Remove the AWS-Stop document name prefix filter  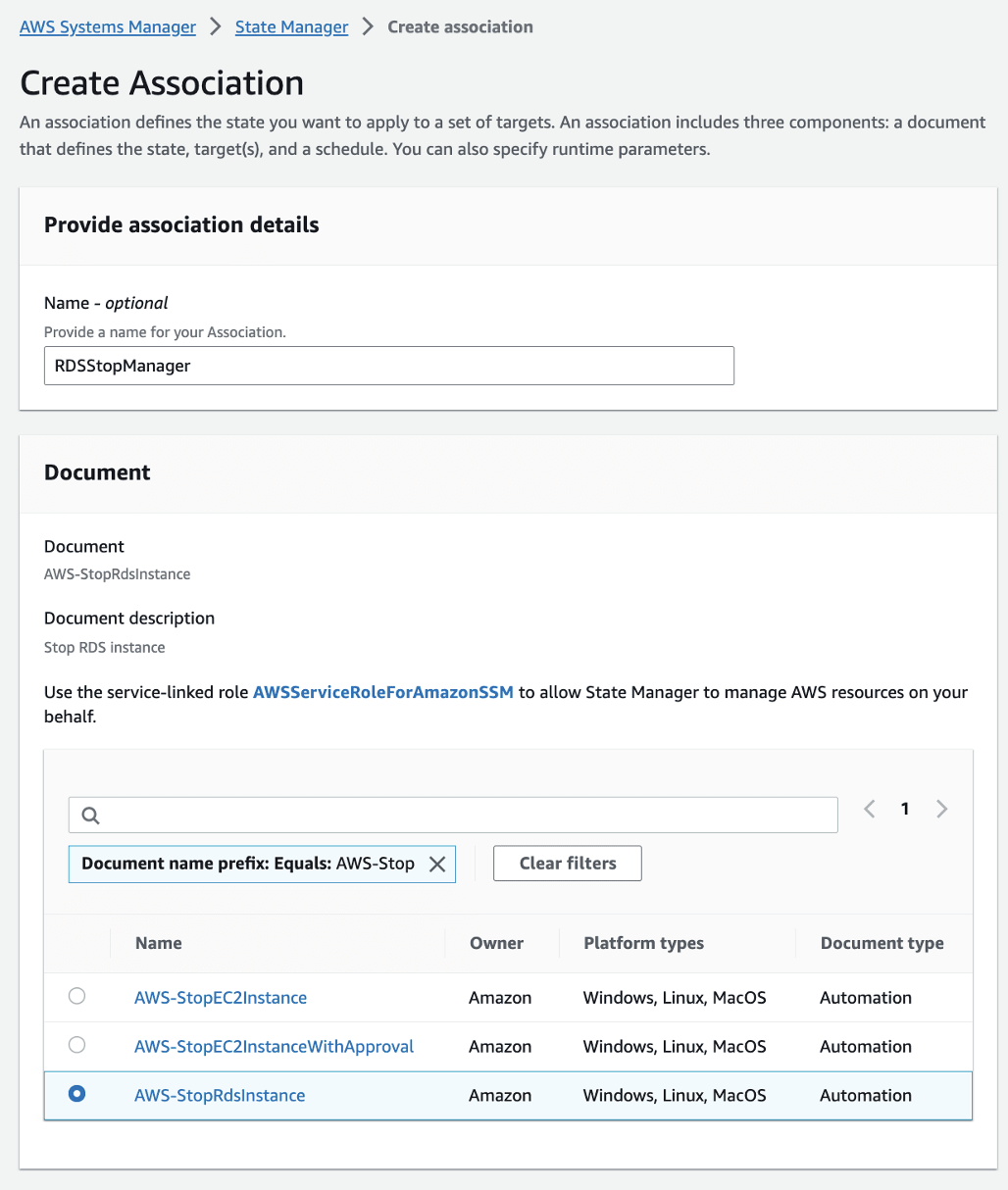coord(437,864)
